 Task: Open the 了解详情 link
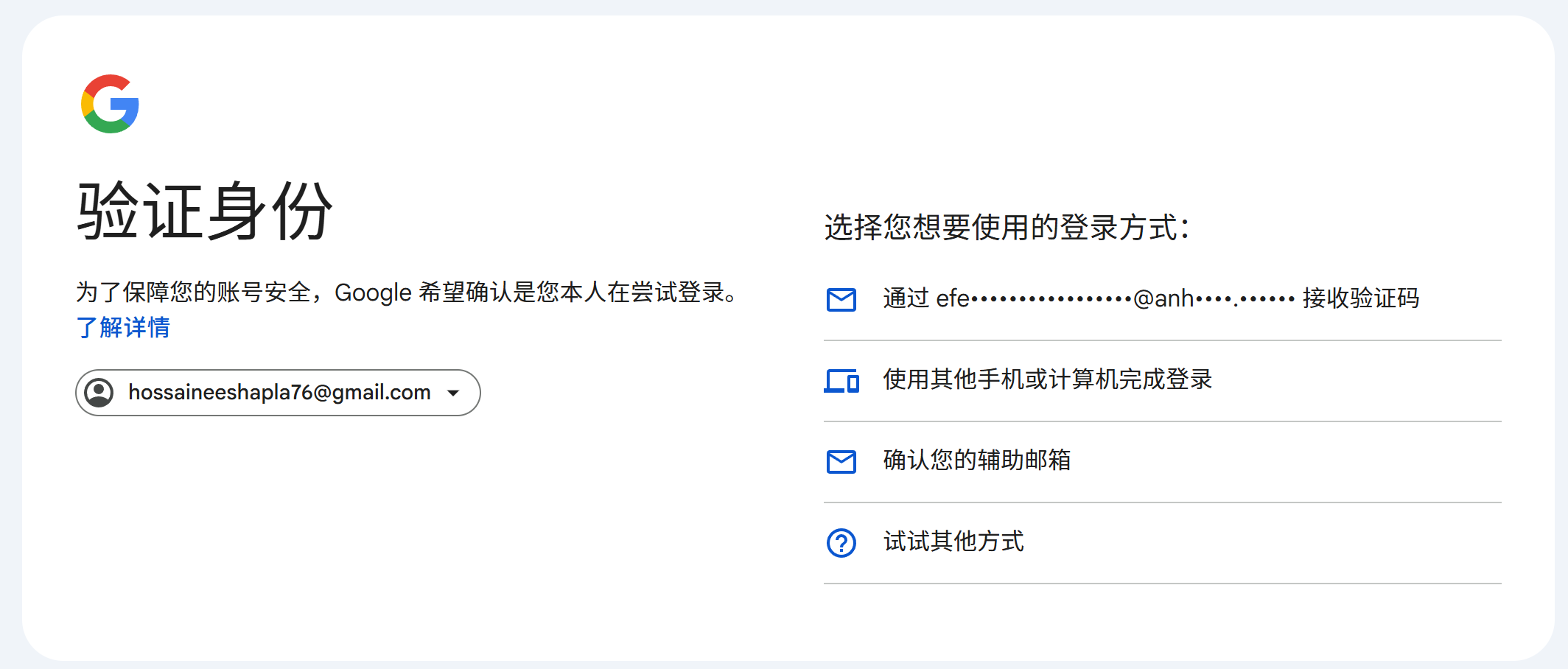point(123,327)
